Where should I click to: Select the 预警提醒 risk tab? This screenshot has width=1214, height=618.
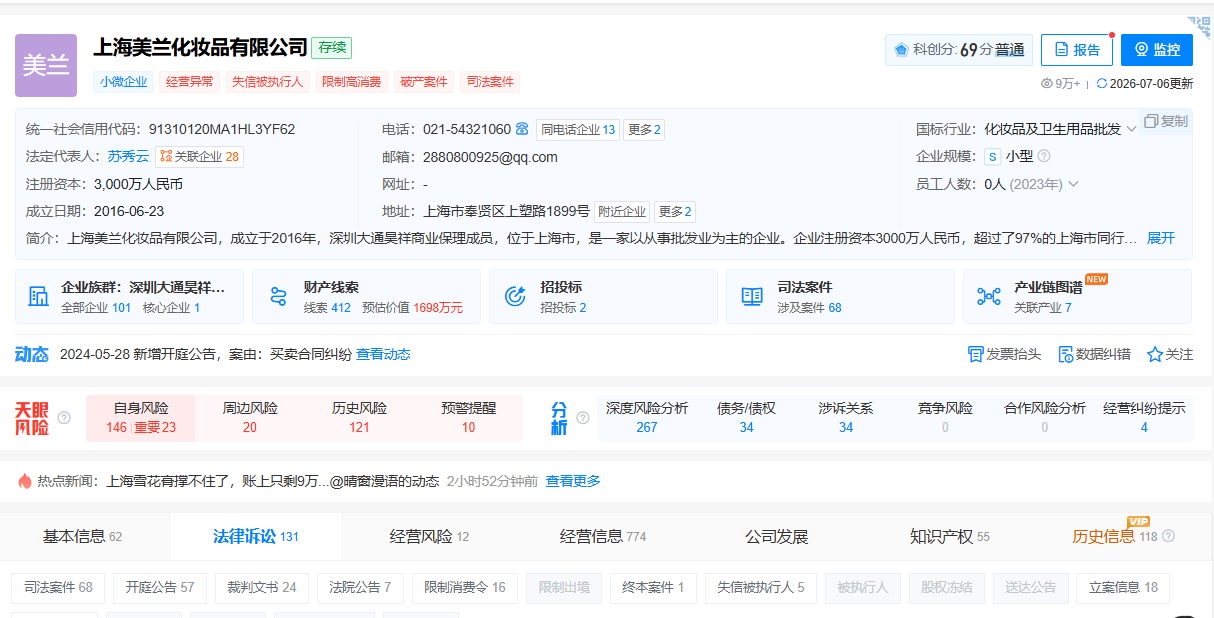click(468, 418)
